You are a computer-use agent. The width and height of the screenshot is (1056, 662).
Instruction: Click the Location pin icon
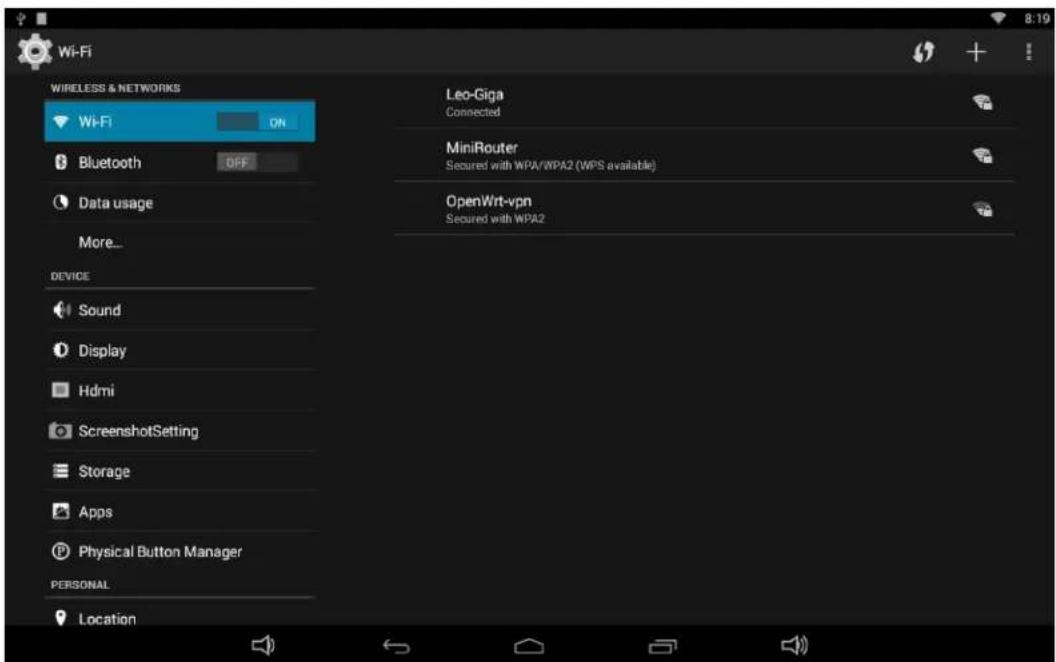61,618
